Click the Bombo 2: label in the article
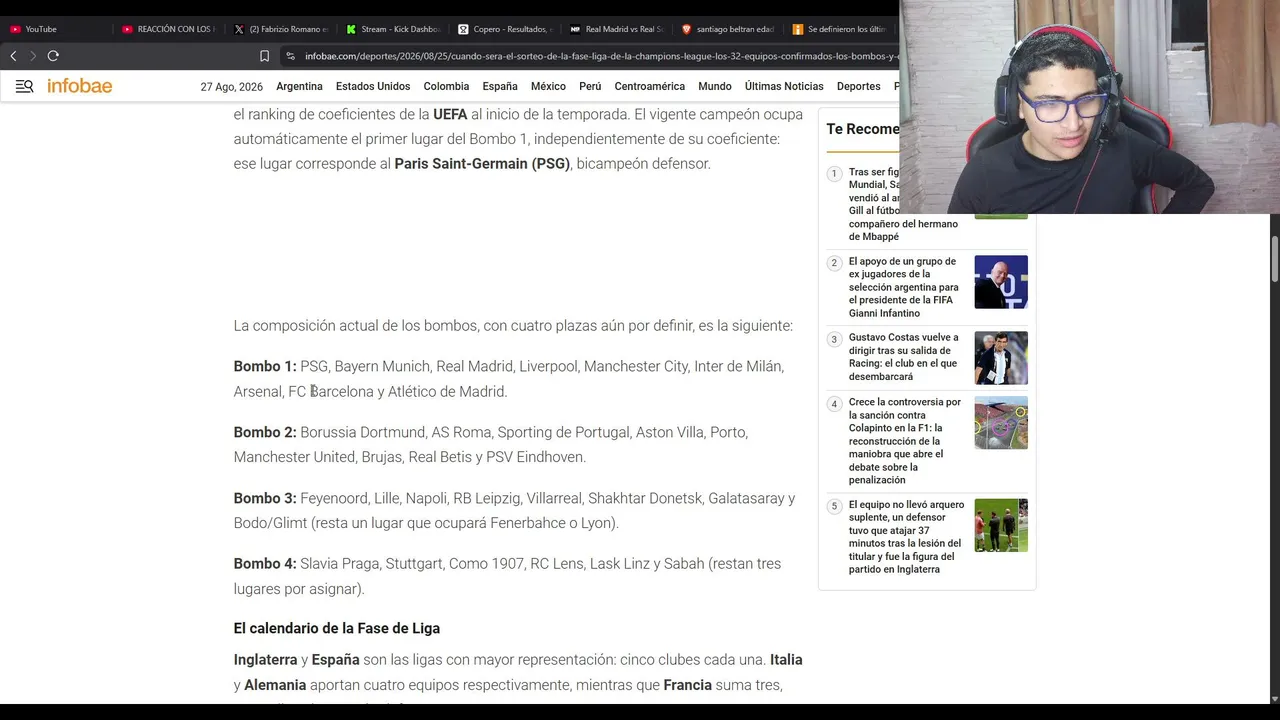The image size is (1280, 720). coord(265,432)
